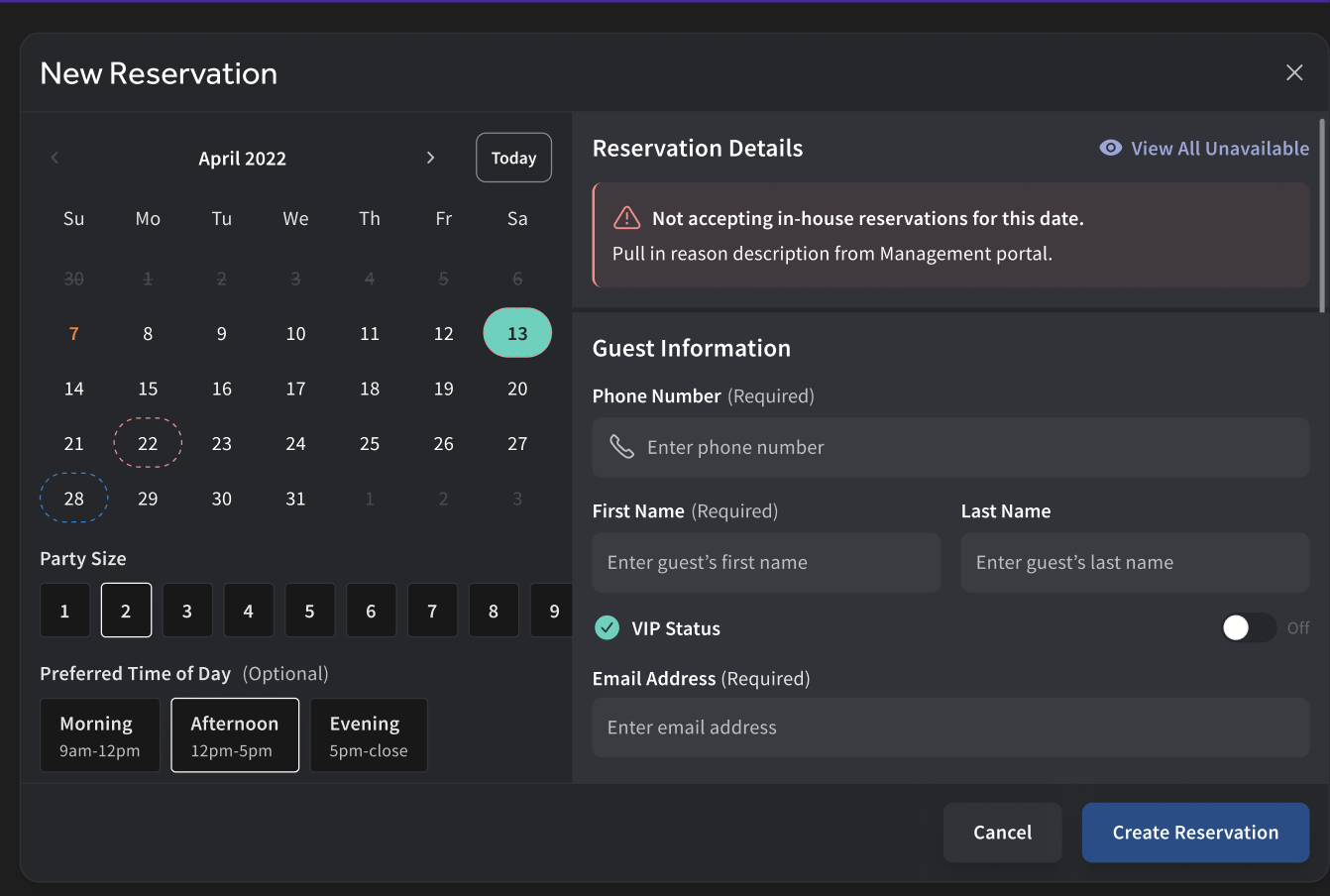Cancel the new reservation
Viewport: 1330px width, 896px height.
coord(1002,833)
